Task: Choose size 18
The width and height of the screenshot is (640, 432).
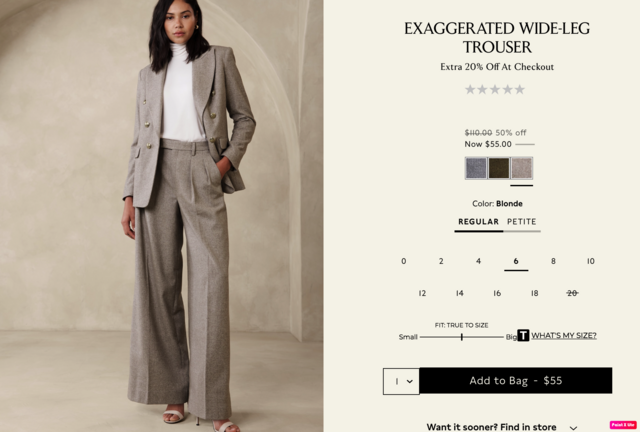Action: tap(534, 293)
